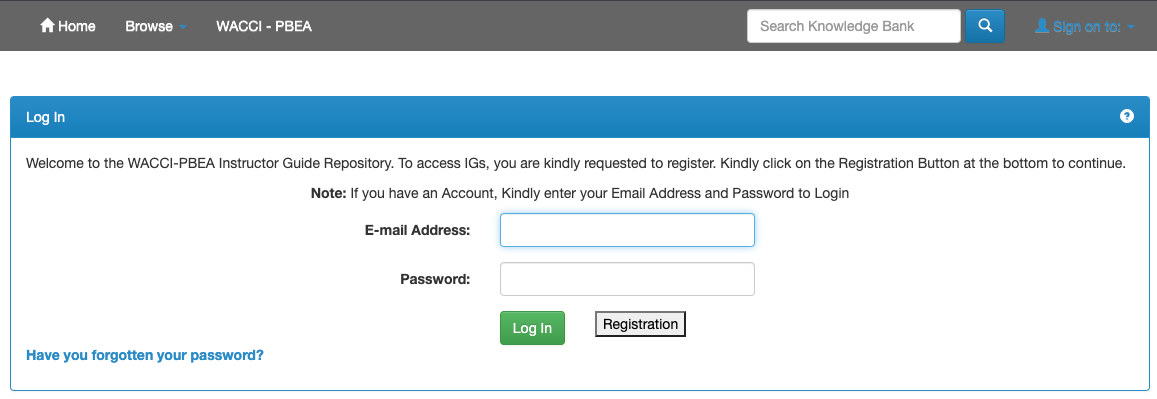Open the WACCI - PBEA menu item
The width and height of the screenshot is (1157, 399).
[263, 27]
